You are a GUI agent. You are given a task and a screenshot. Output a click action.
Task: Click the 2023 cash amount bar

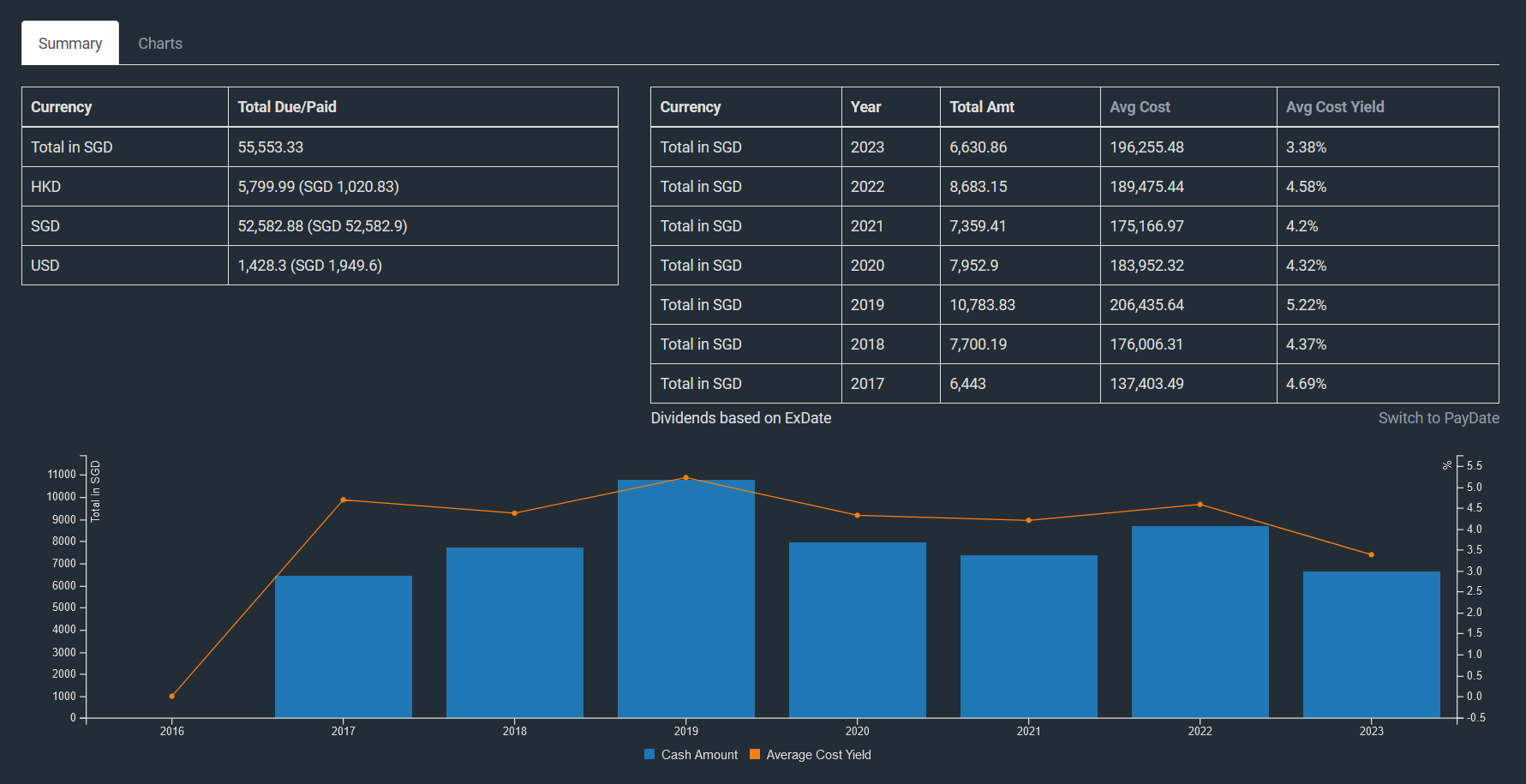(1371, 644)
